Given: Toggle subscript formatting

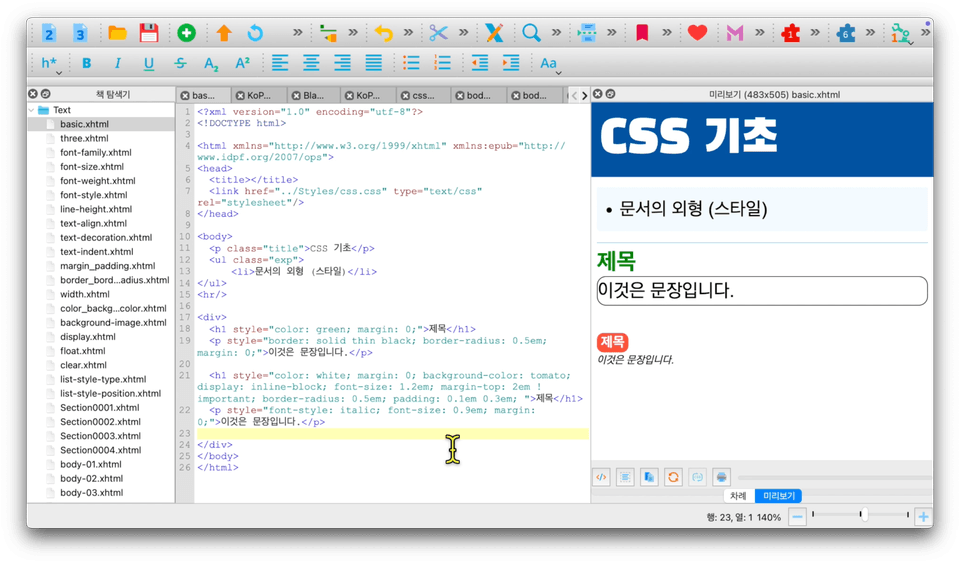Looking at the screenshot, I should point(211,64).
